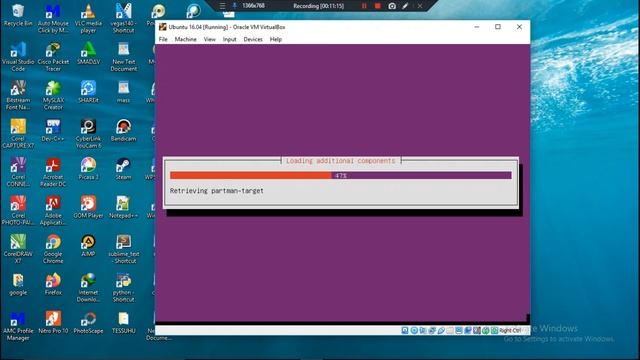Click the hard disk activity status icon
The height and width of the screenshot is (360, 640).
405,330
